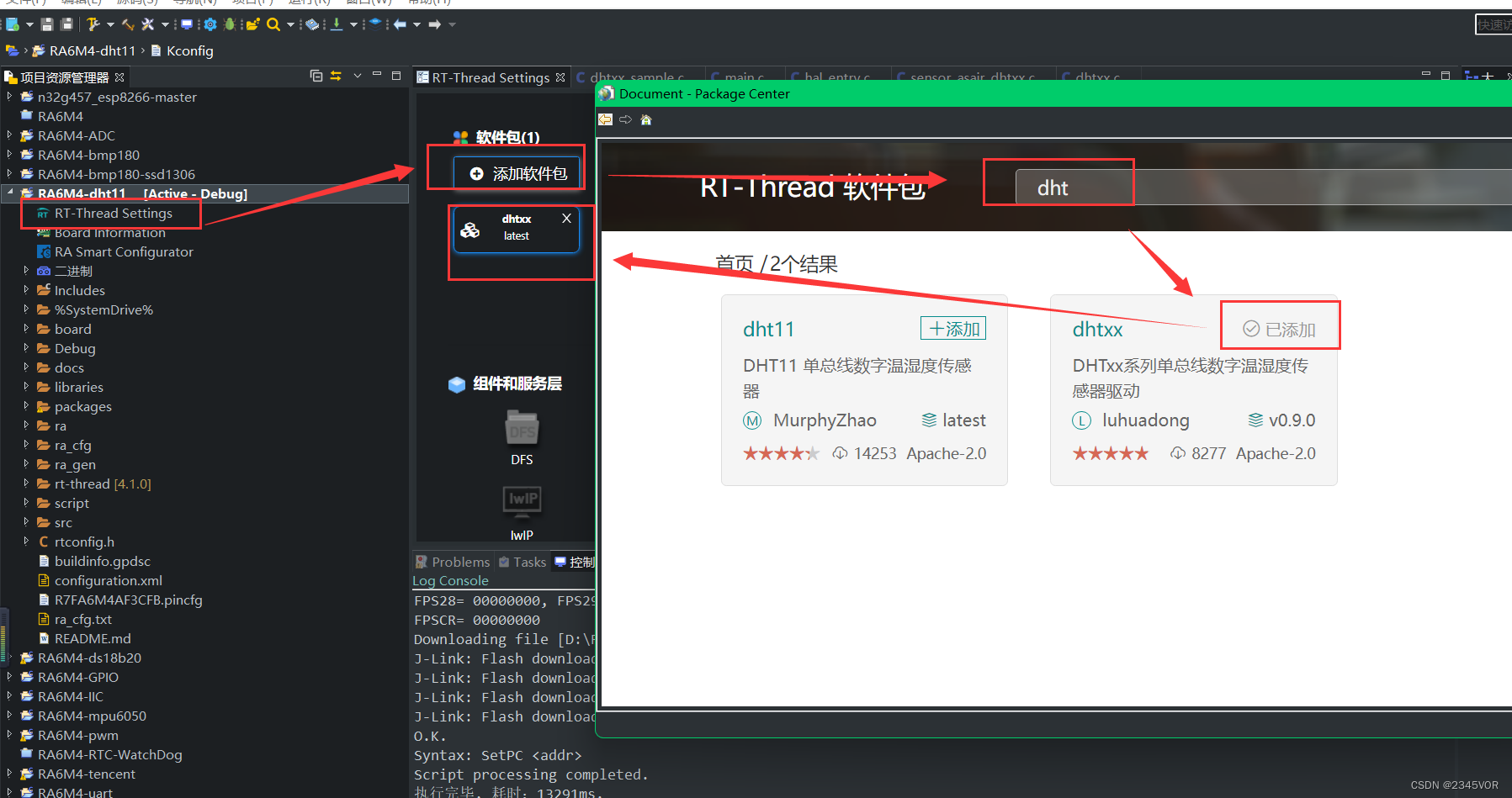This screenshot has width=1512, height=798.
Task: Click the Save icon in toolbar
Action: click(x=47, y=24)
